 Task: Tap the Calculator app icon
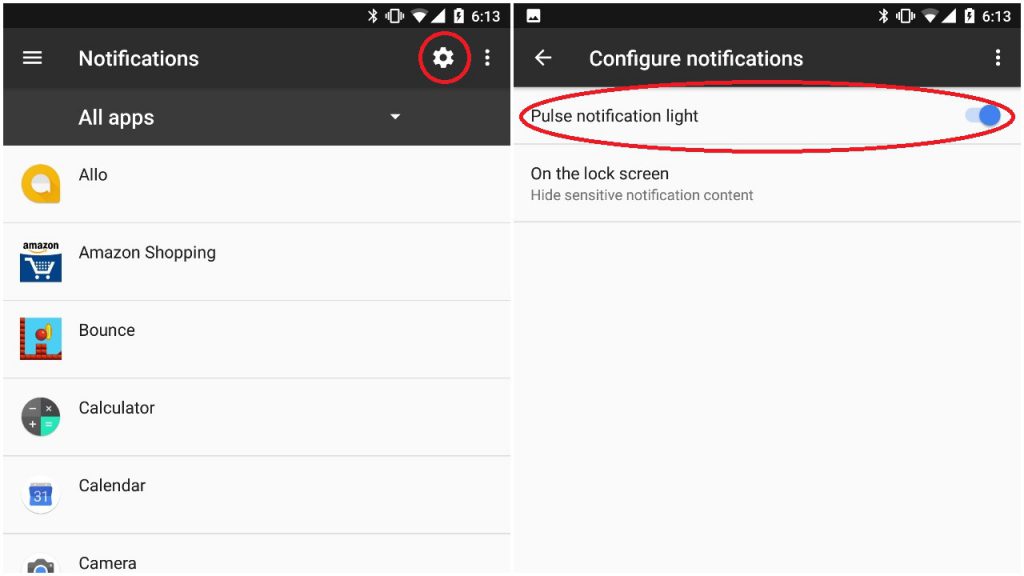pos(40,417)
